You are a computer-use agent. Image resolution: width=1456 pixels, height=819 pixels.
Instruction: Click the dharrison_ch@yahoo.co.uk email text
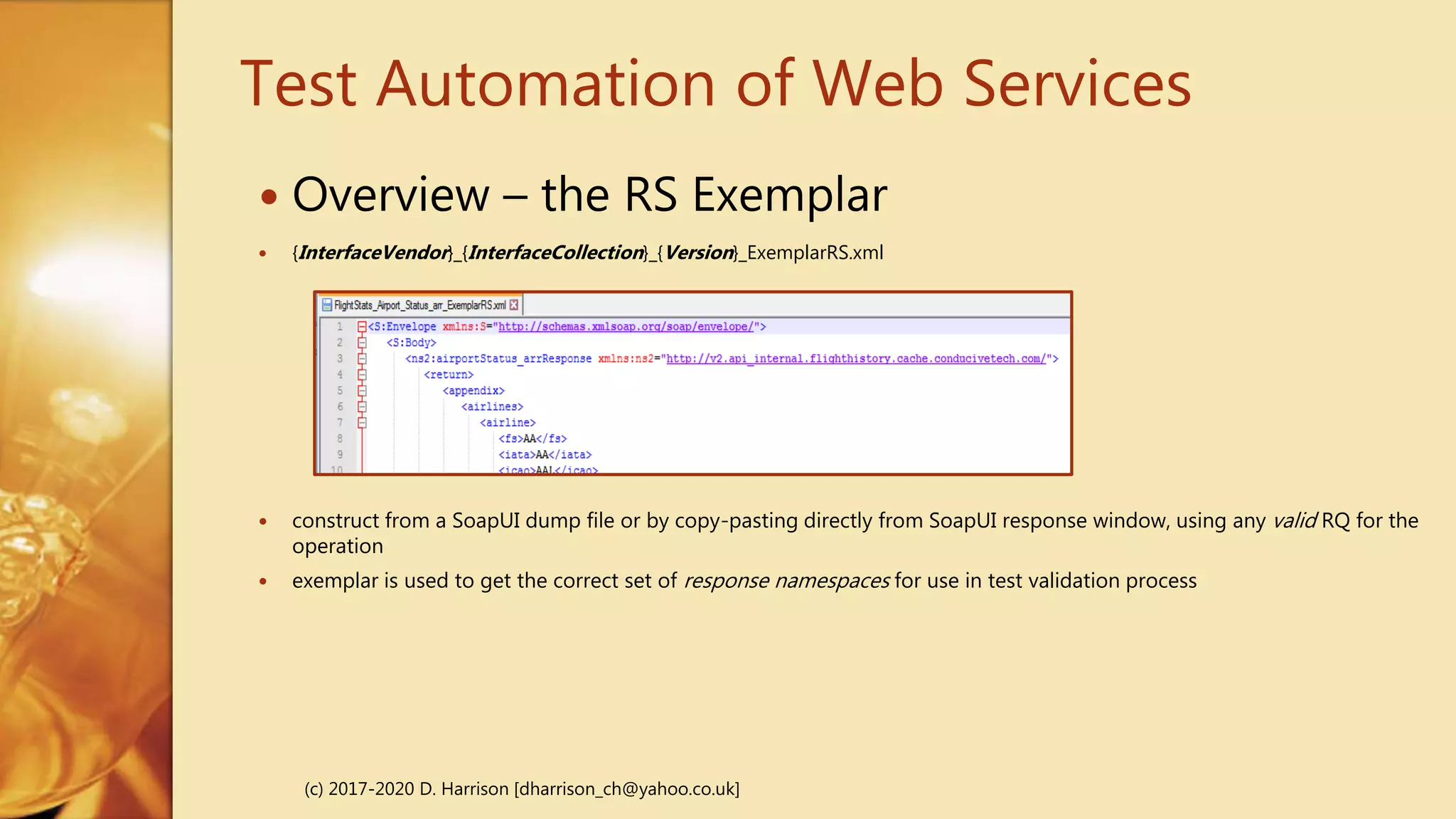point(626,788)
